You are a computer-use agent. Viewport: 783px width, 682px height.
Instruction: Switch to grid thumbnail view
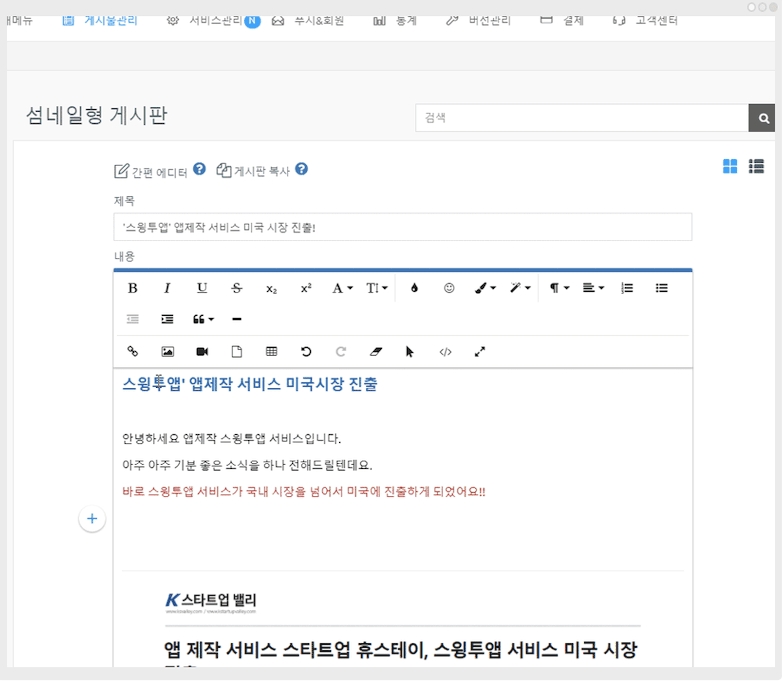(731, 166)
